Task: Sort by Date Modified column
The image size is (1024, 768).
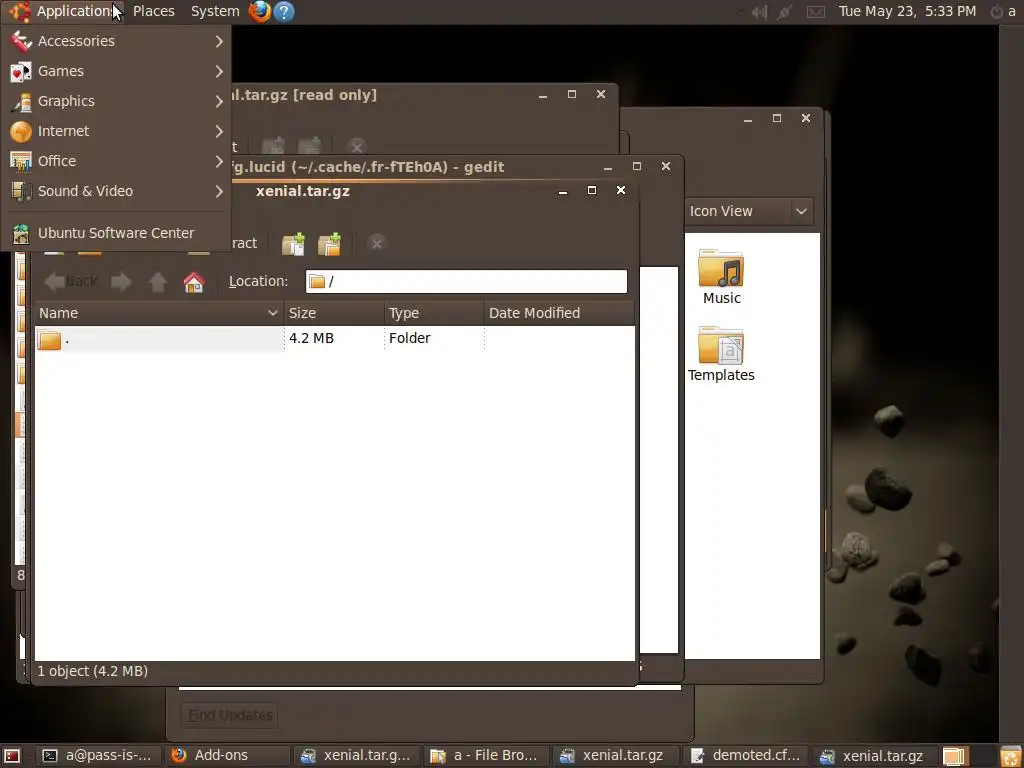Action: pyautogui.click(x=559, y=313)
